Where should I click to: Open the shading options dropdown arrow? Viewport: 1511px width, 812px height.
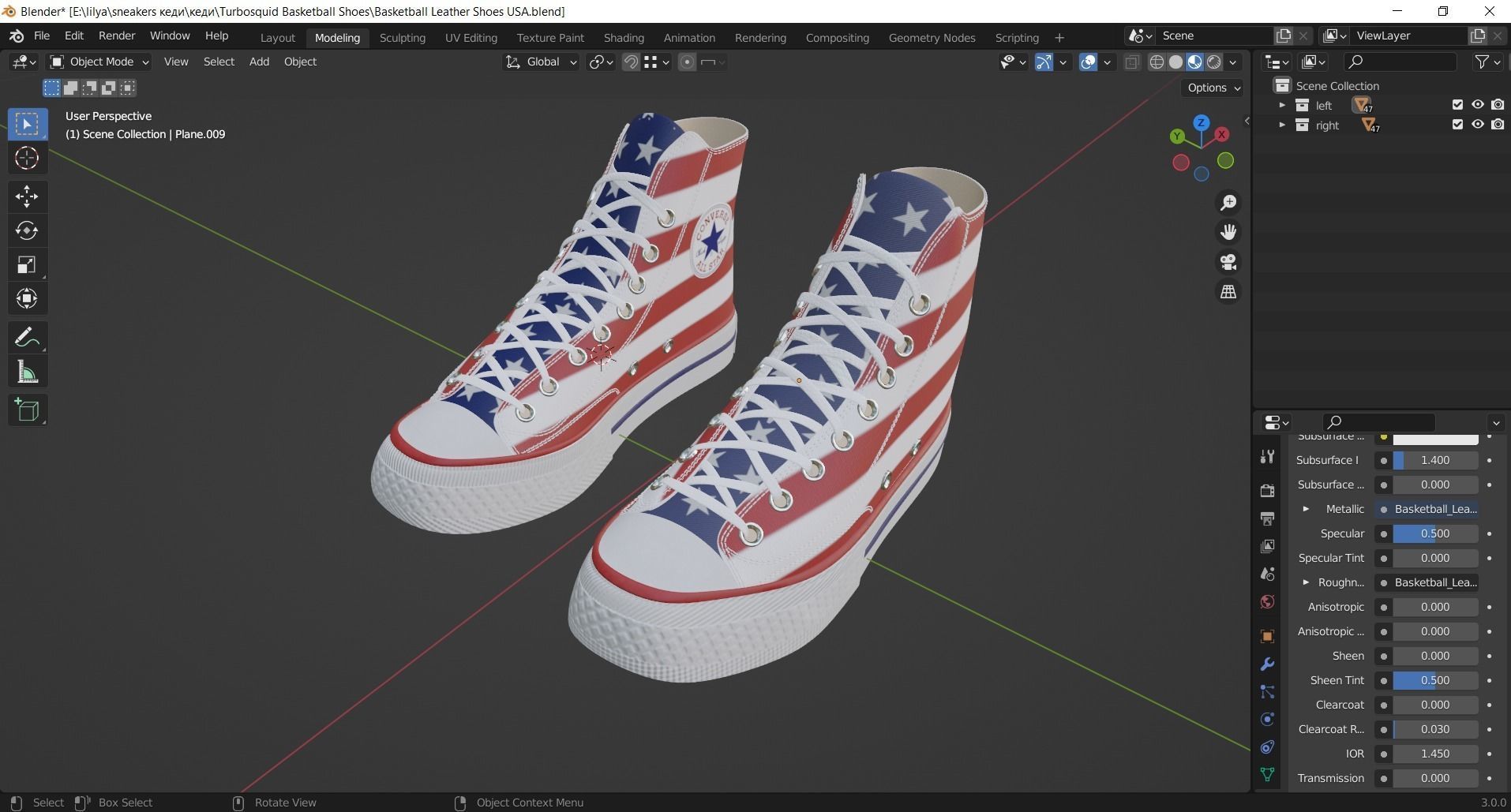[x=1234, y=62]
